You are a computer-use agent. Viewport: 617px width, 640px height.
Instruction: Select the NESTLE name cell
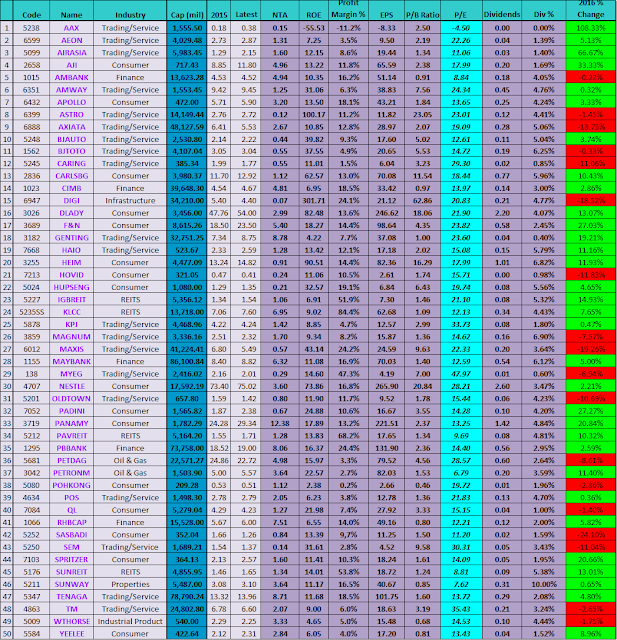[71, 387]
